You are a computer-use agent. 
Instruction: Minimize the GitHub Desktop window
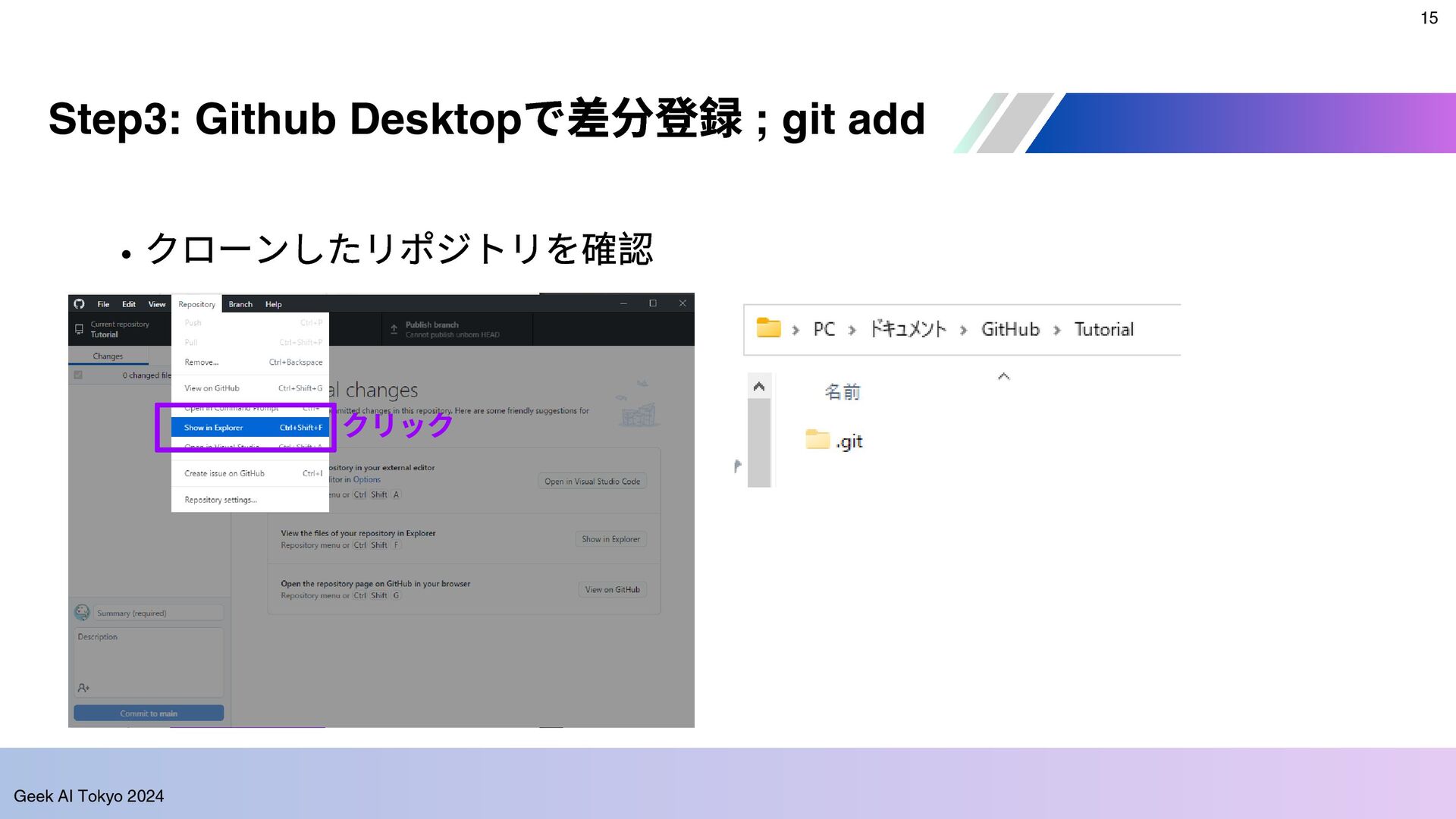coord(623,303)
